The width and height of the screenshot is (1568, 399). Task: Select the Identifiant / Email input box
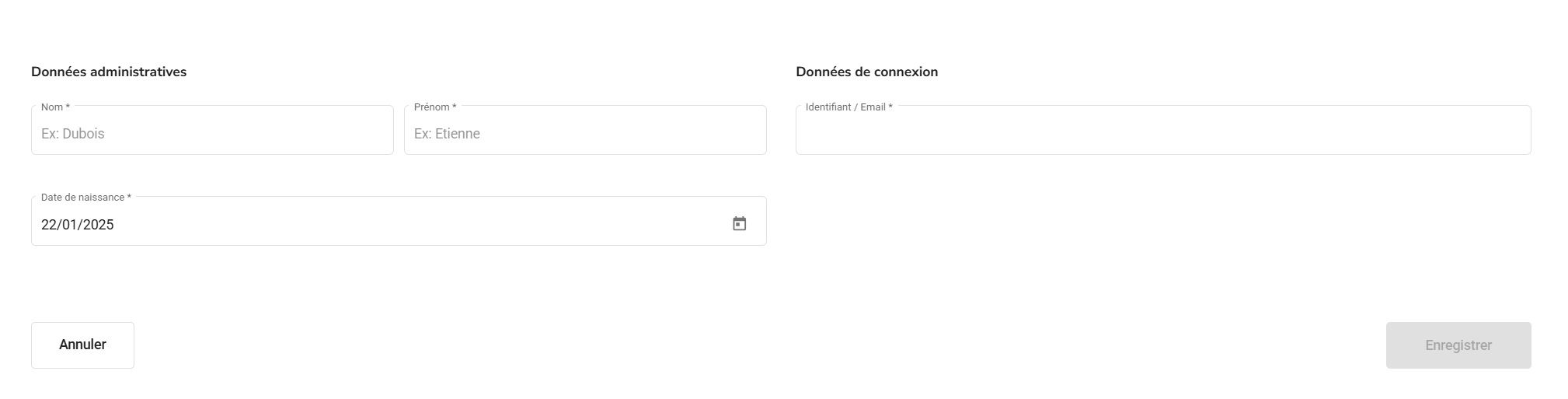click(x=1162, y=132)
